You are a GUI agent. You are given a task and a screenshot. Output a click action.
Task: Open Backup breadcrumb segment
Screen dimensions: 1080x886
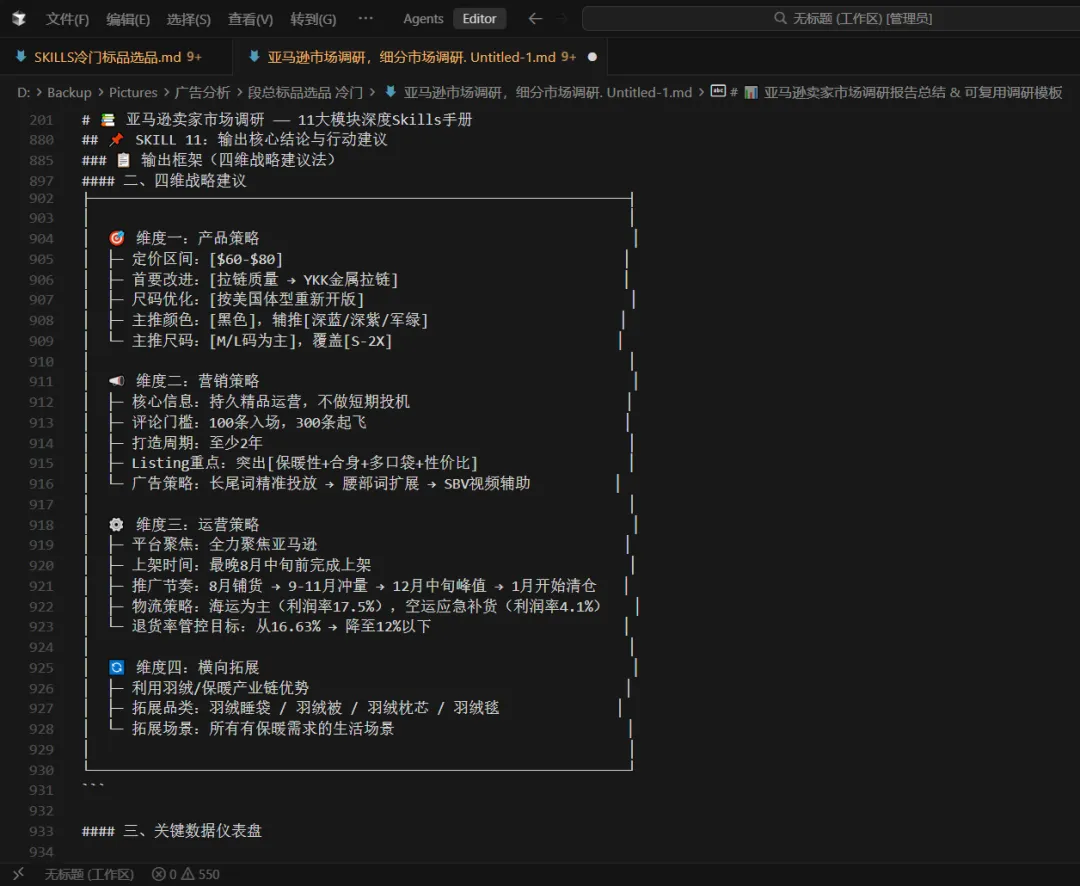(x=69, y=92)
